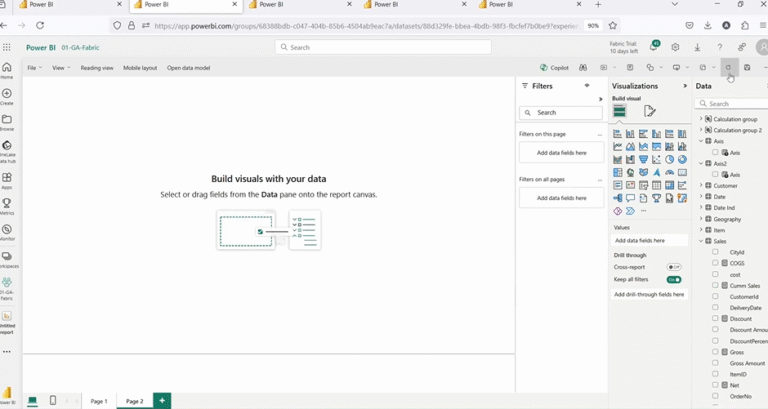The height and width of the screenshot is (409, 768).
Task: Pick the funnel chart visual
Action: coord(643,159)
